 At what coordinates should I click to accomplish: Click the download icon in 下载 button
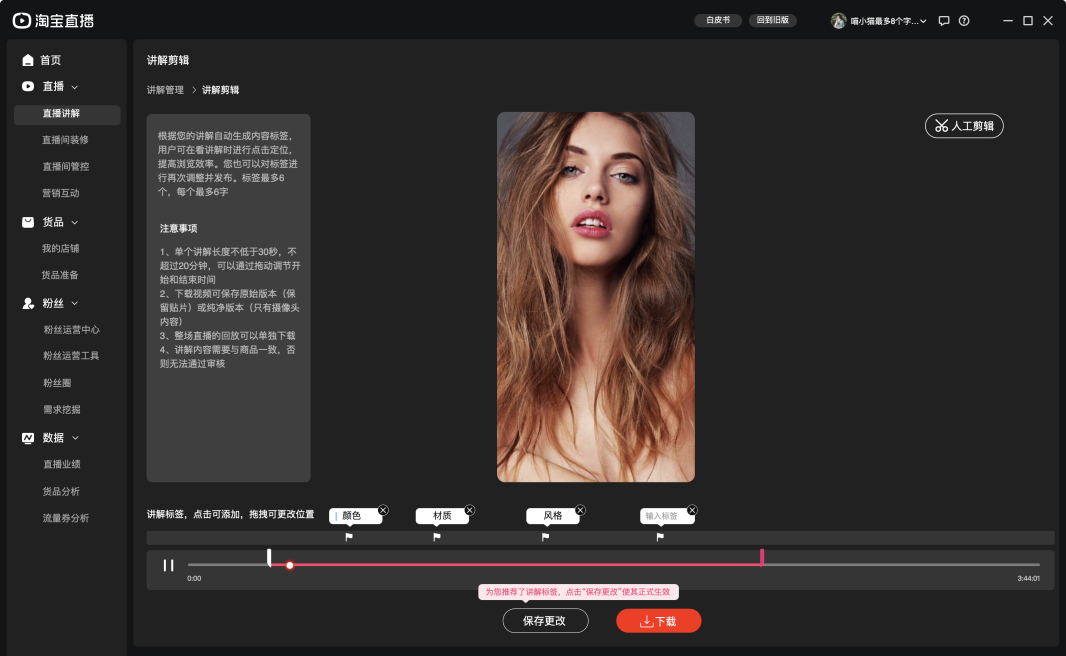pos(647,621)
